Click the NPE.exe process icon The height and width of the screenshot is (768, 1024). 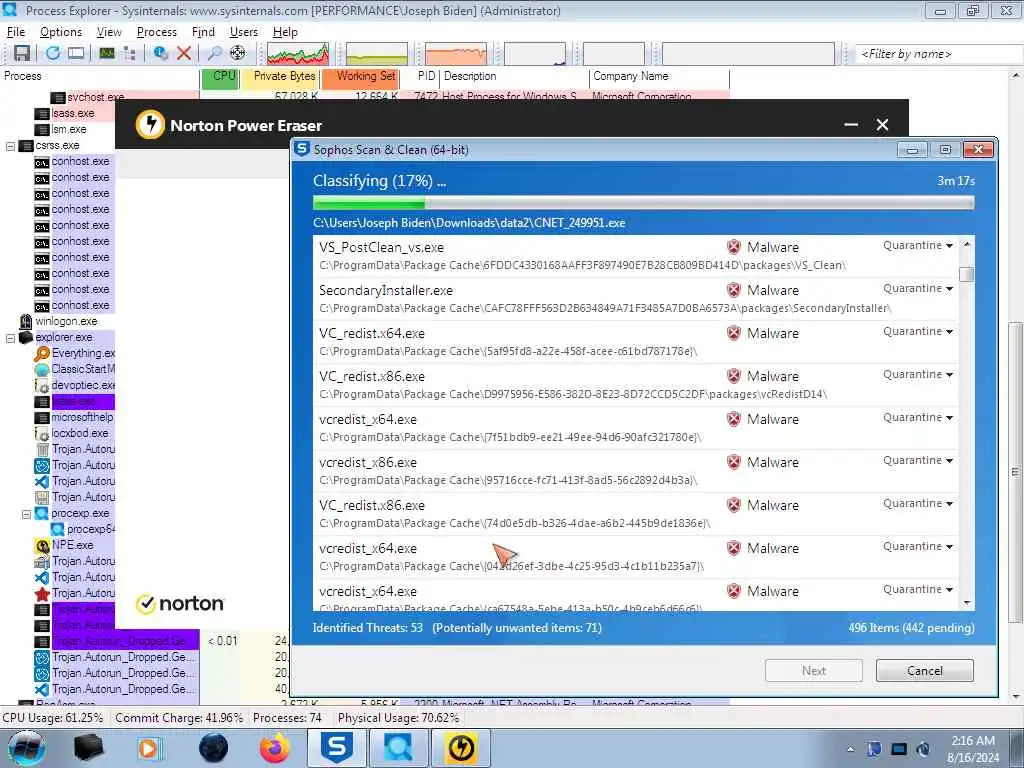42,545
